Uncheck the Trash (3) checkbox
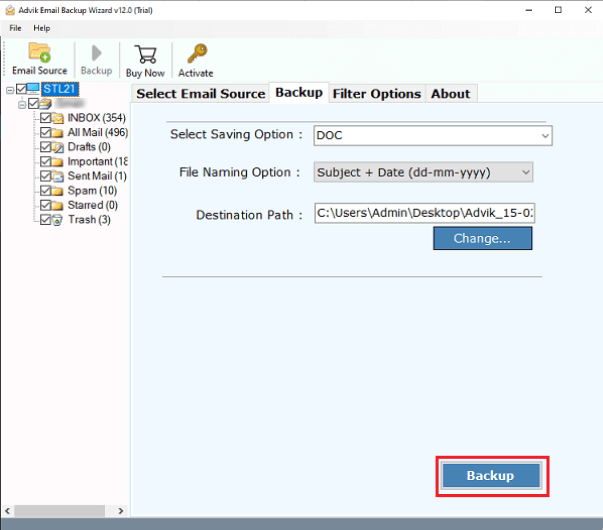This screenshot has width=603, height=530. pos(45,220)
